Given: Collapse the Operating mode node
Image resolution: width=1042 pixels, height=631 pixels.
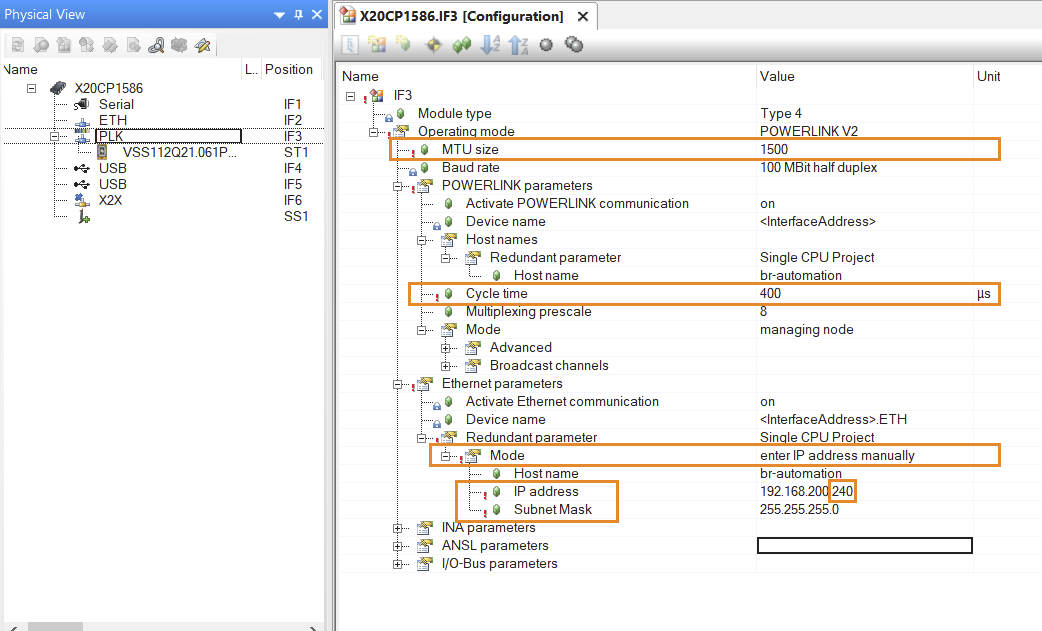Looking at the screenshot, I should coord(373,132).
